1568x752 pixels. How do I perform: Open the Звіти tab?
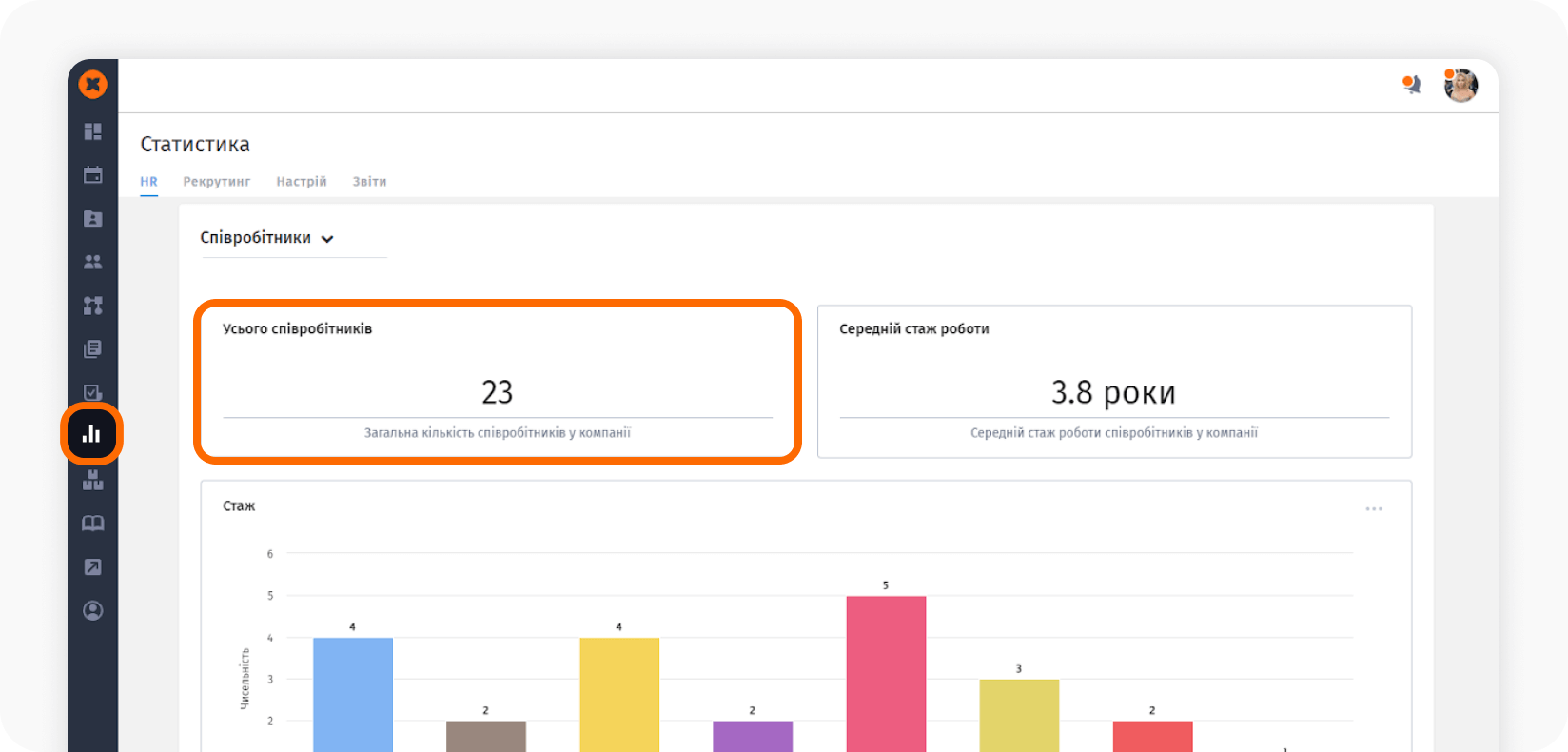coord(369,182)
